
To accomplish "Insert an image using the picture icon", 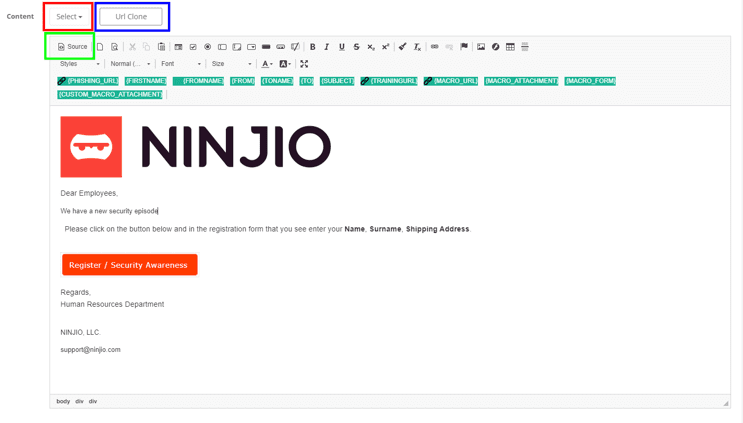I will click(x=481, y=46).
